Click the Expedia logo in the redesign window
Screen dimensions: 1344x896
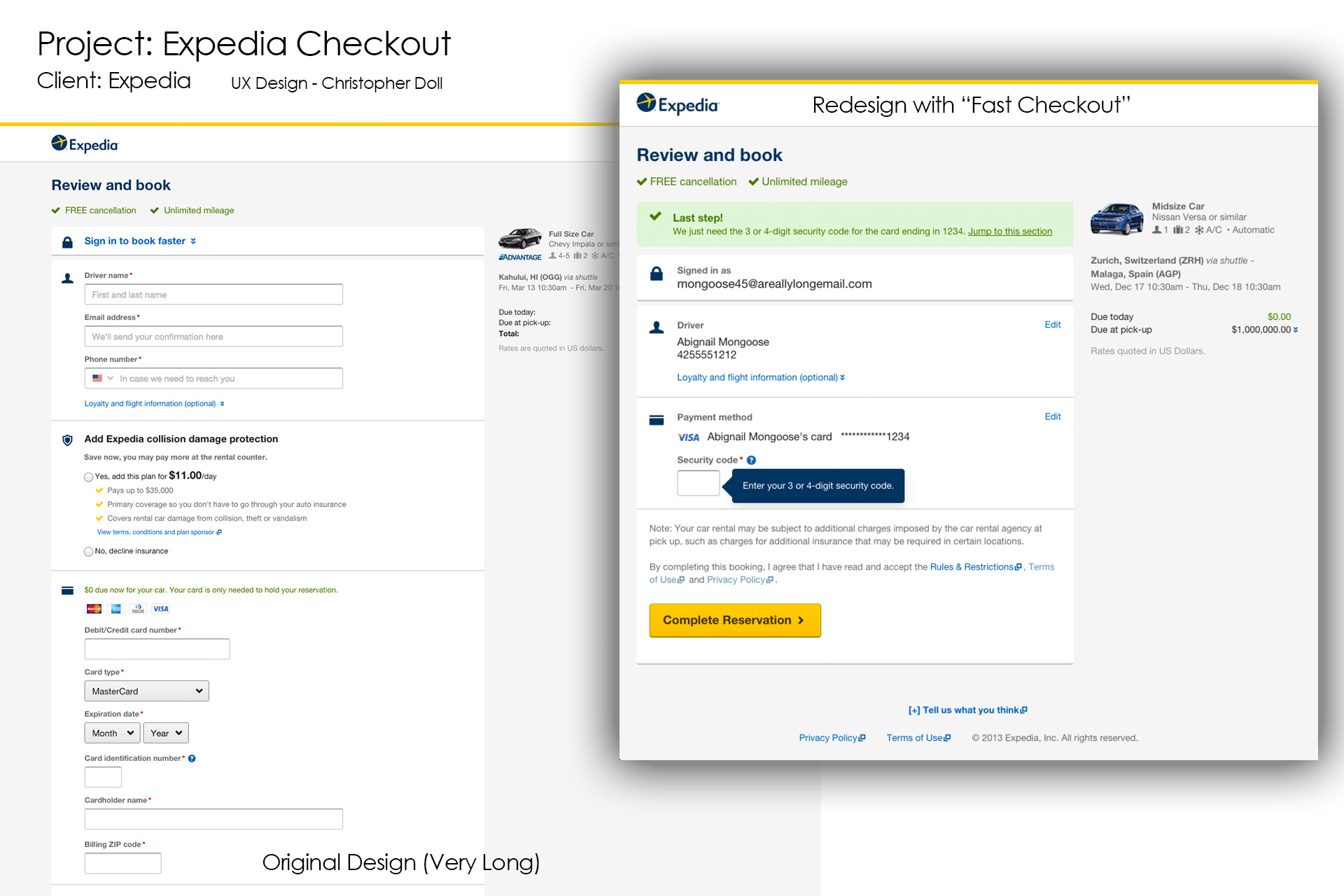coord(677,104)
